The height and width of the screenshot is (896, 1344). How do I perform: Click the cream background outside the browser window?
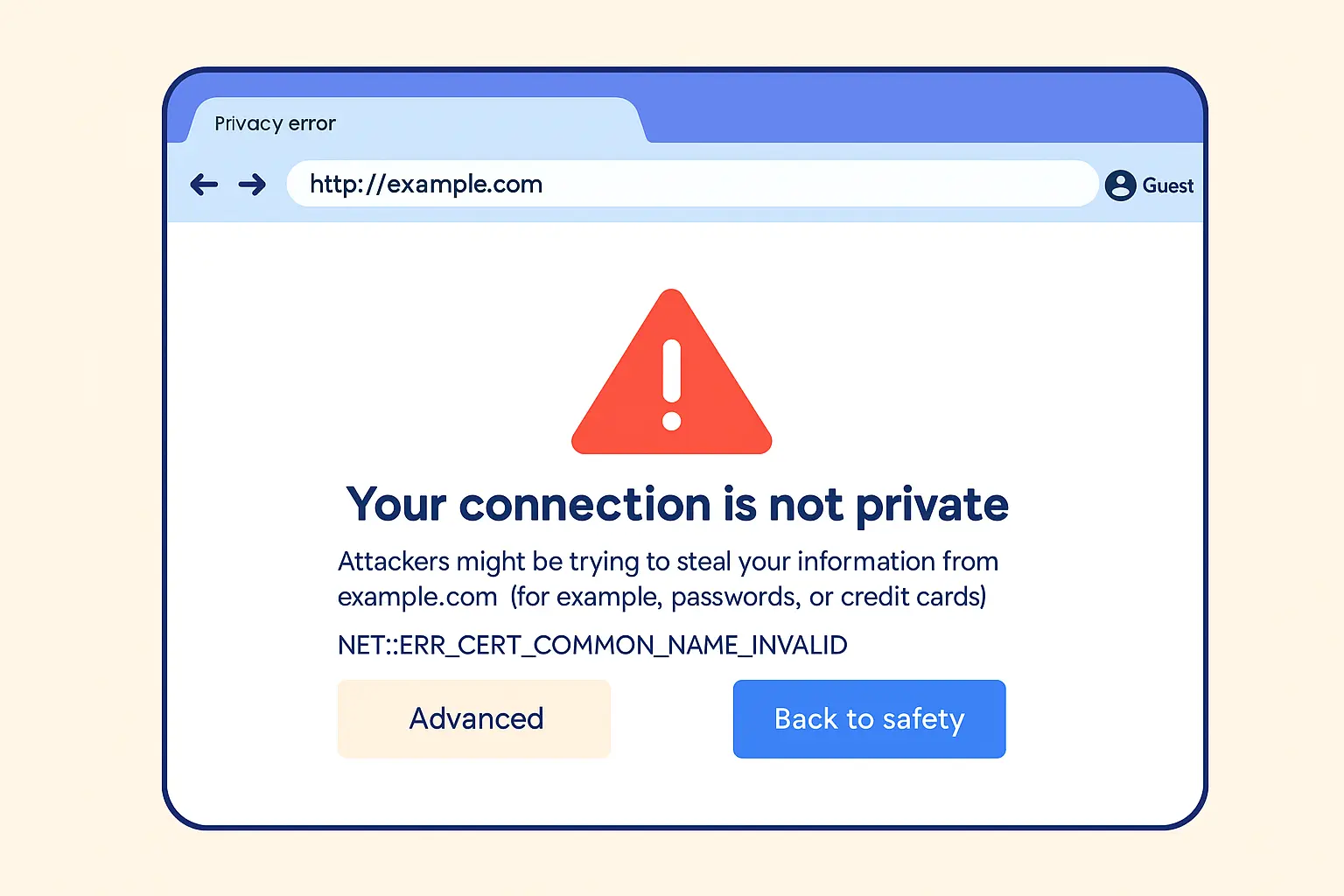(79, 437)
